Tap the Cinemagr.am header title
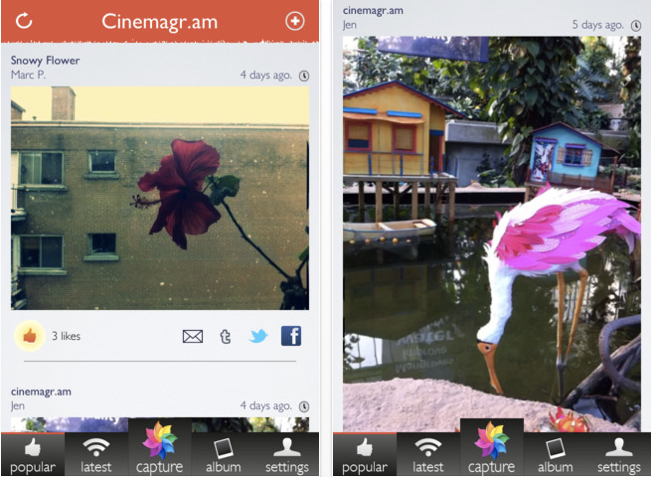Screen dimensions: 651x477 click(x=160, y=22)
